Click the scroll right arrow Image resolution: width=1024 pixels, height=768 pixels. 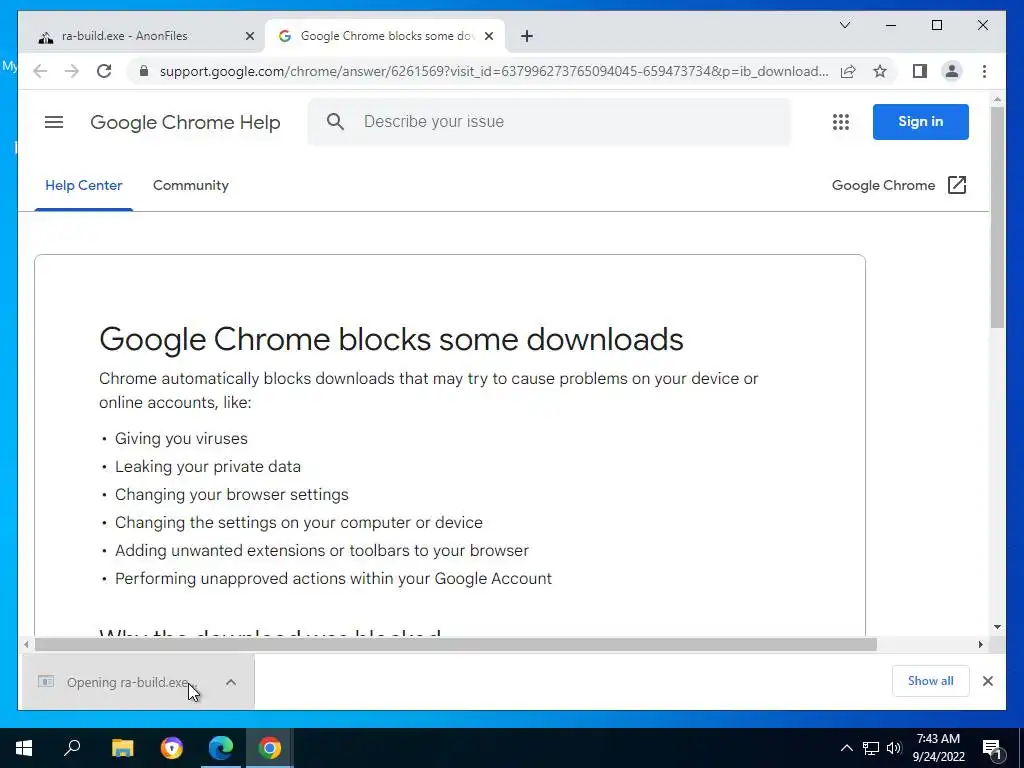(x=980, y=645)
